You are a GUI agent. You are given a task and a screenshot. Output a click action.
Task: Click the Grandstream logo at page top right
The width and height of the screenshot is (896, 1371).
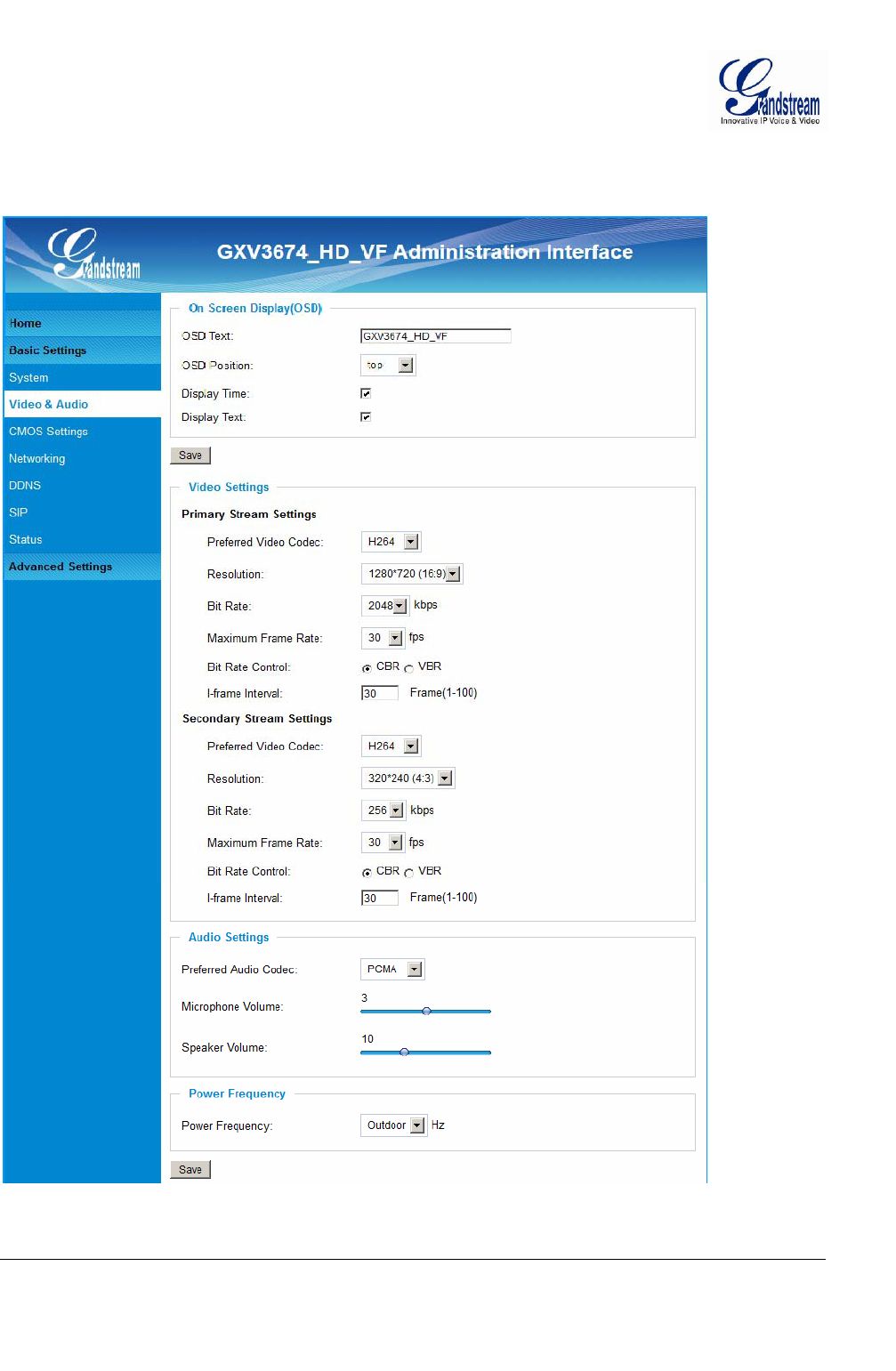tap(770, 91)
